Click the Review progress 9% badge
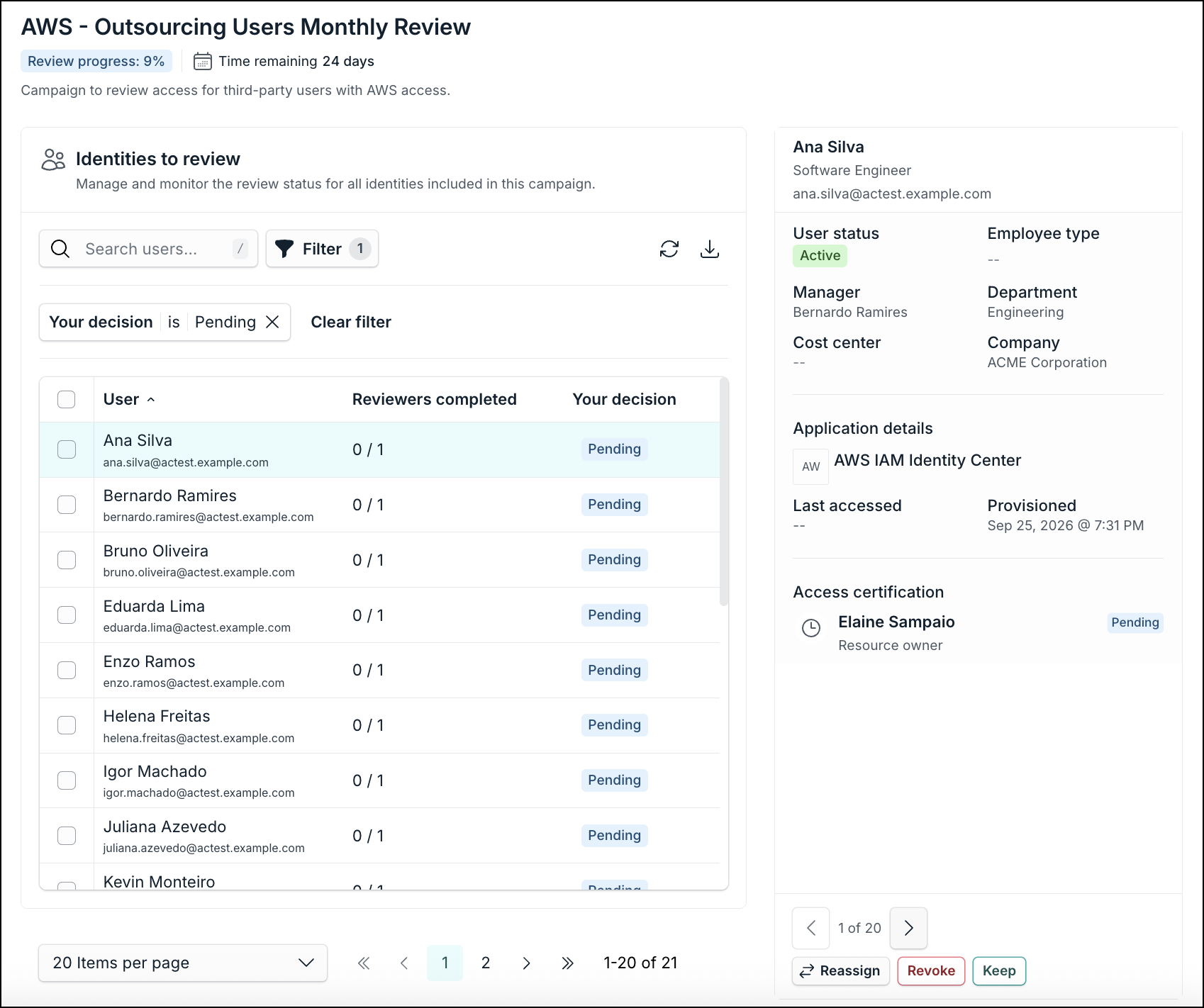 96,61
